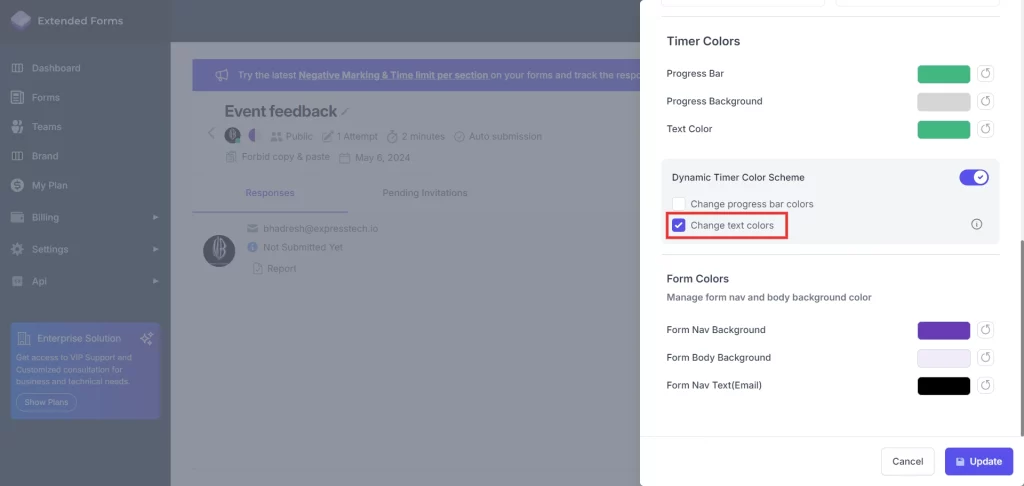
Task: Click the info icon beside Change text colors
Action: coord(976,225)
